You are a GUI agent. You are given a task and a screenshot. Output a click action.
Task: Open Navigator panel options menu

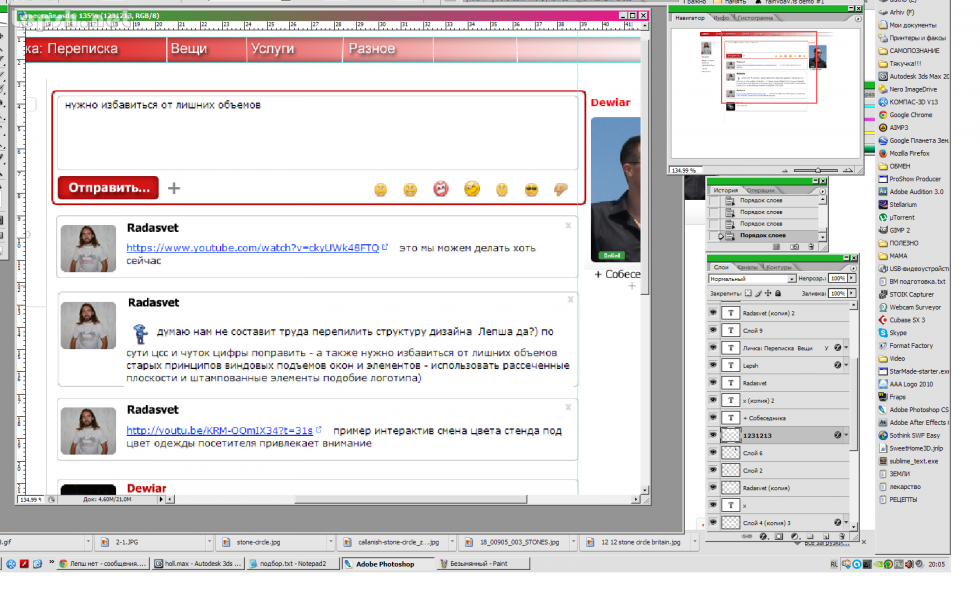(857, 19)
